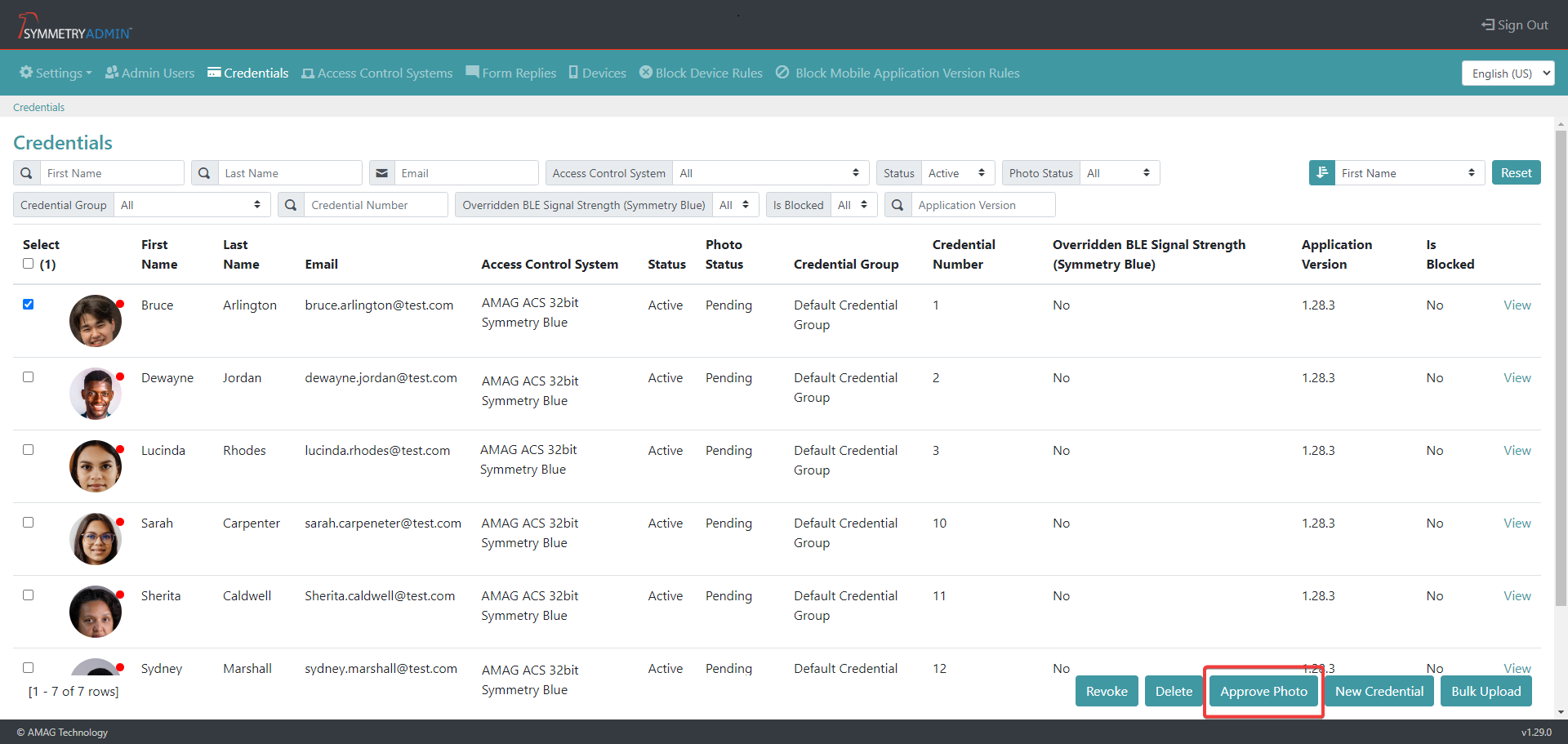Focus the Last Name filter field
This screenshot has height=744, width=1568.
tap(290, 173)
